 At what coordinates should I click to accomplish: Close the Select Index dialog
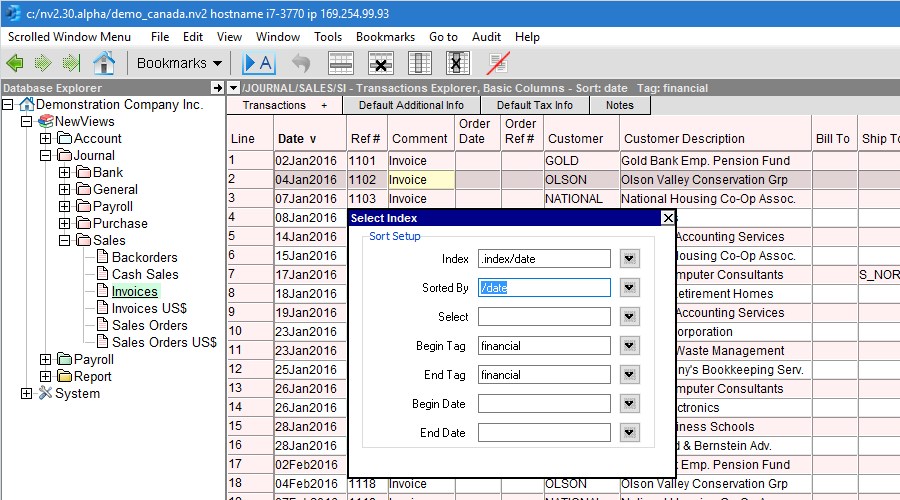(x=668, y=218)
